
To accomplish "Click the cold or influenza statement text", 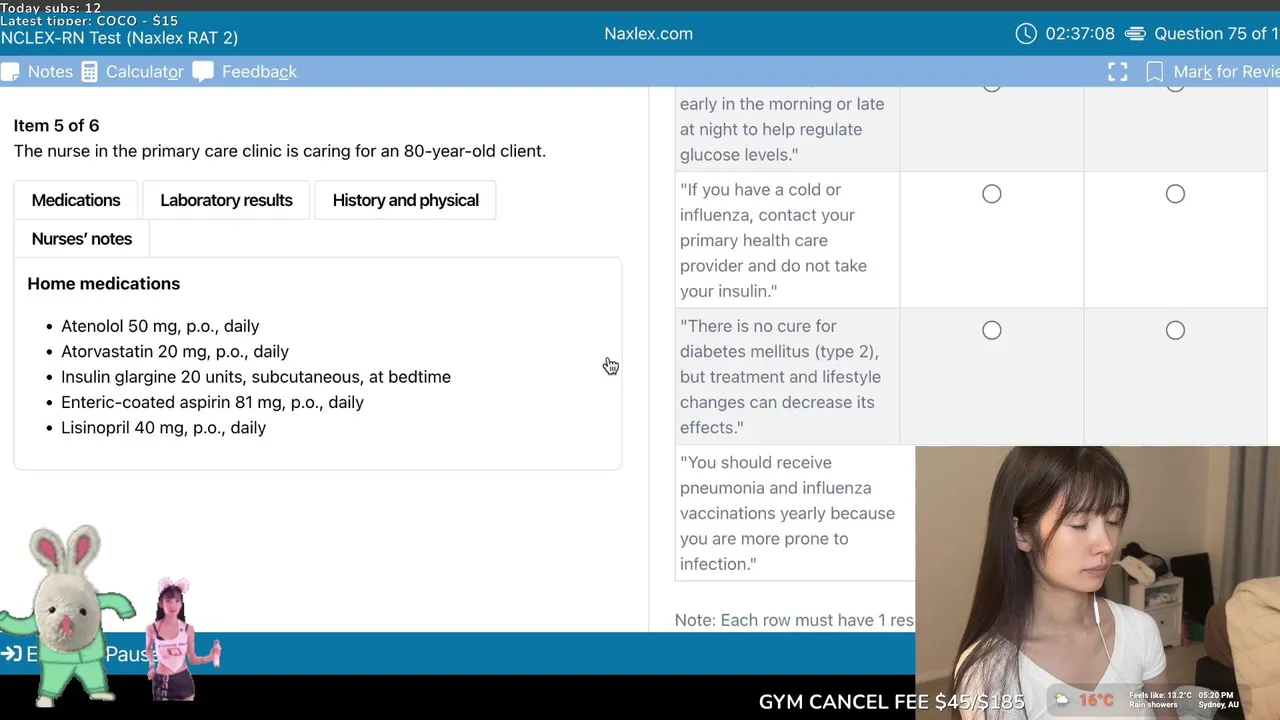I will click(773, 240).
